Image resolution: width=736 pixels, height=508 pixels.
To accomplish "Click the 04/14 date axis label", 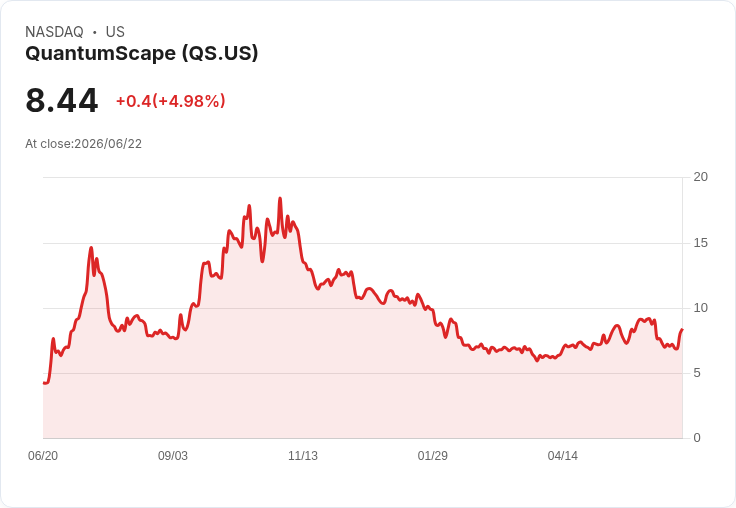I will (x=562, y=456).
